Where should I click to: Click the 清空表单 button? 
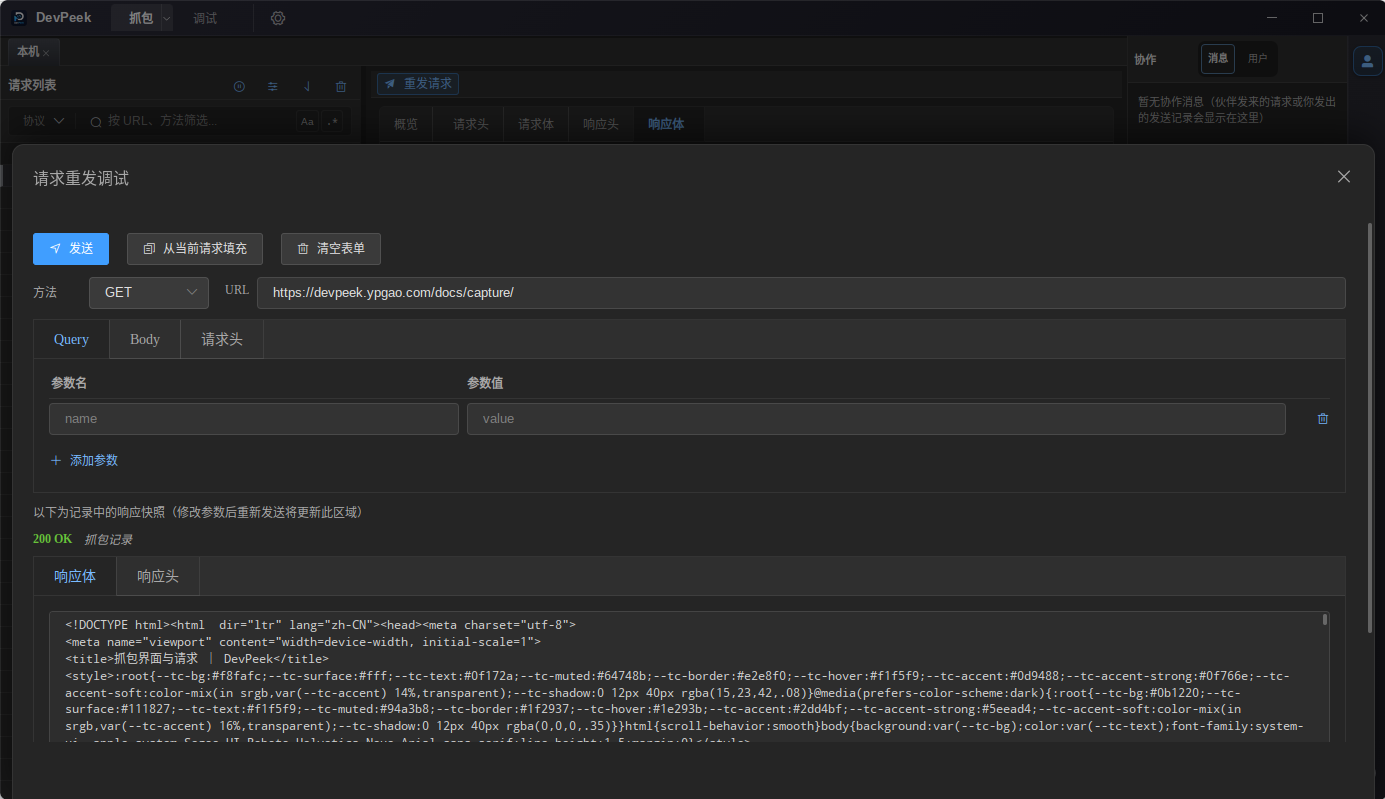331,249
